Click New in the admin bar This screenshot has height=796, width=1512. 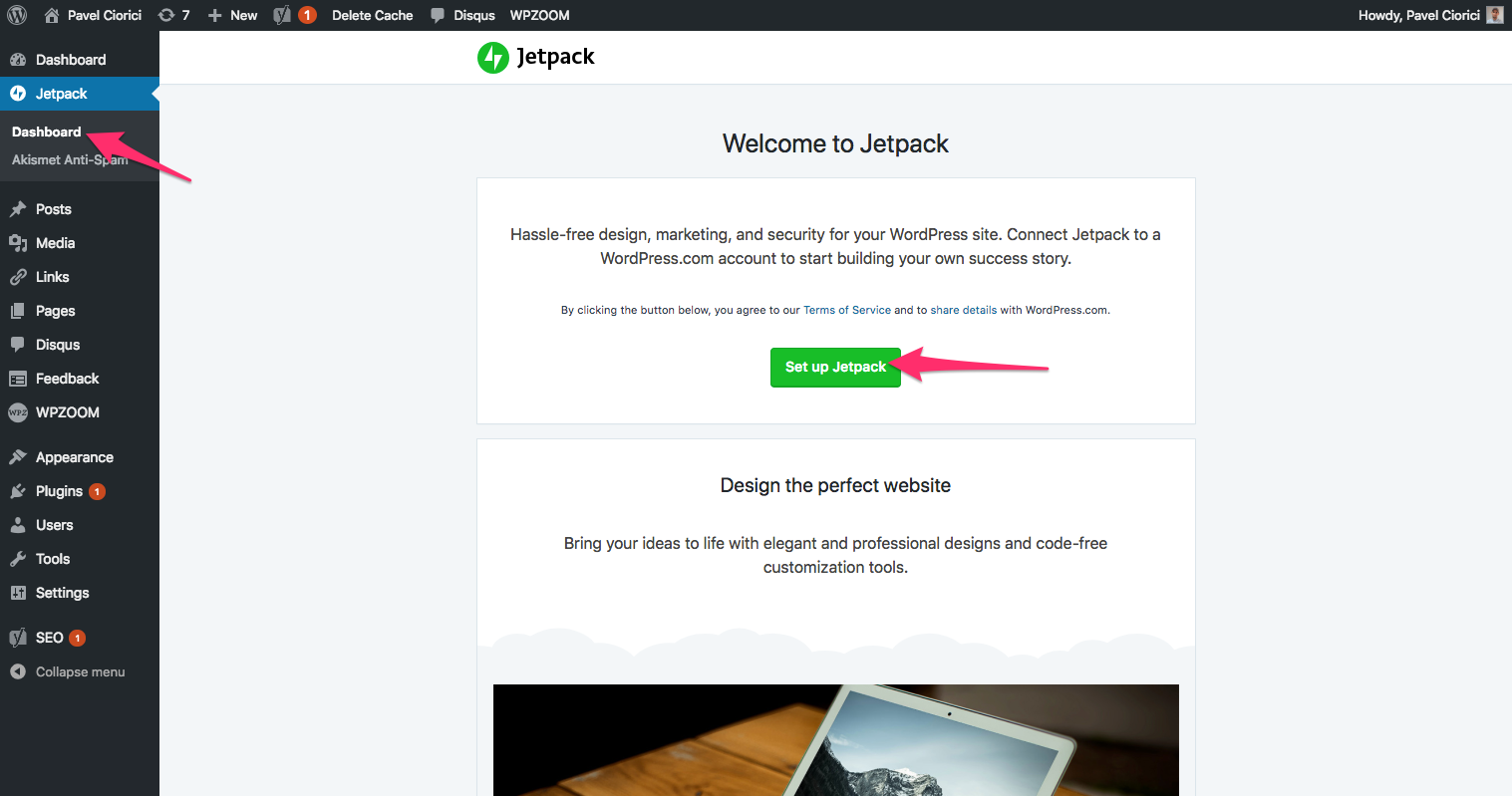[x=244, y=15]
